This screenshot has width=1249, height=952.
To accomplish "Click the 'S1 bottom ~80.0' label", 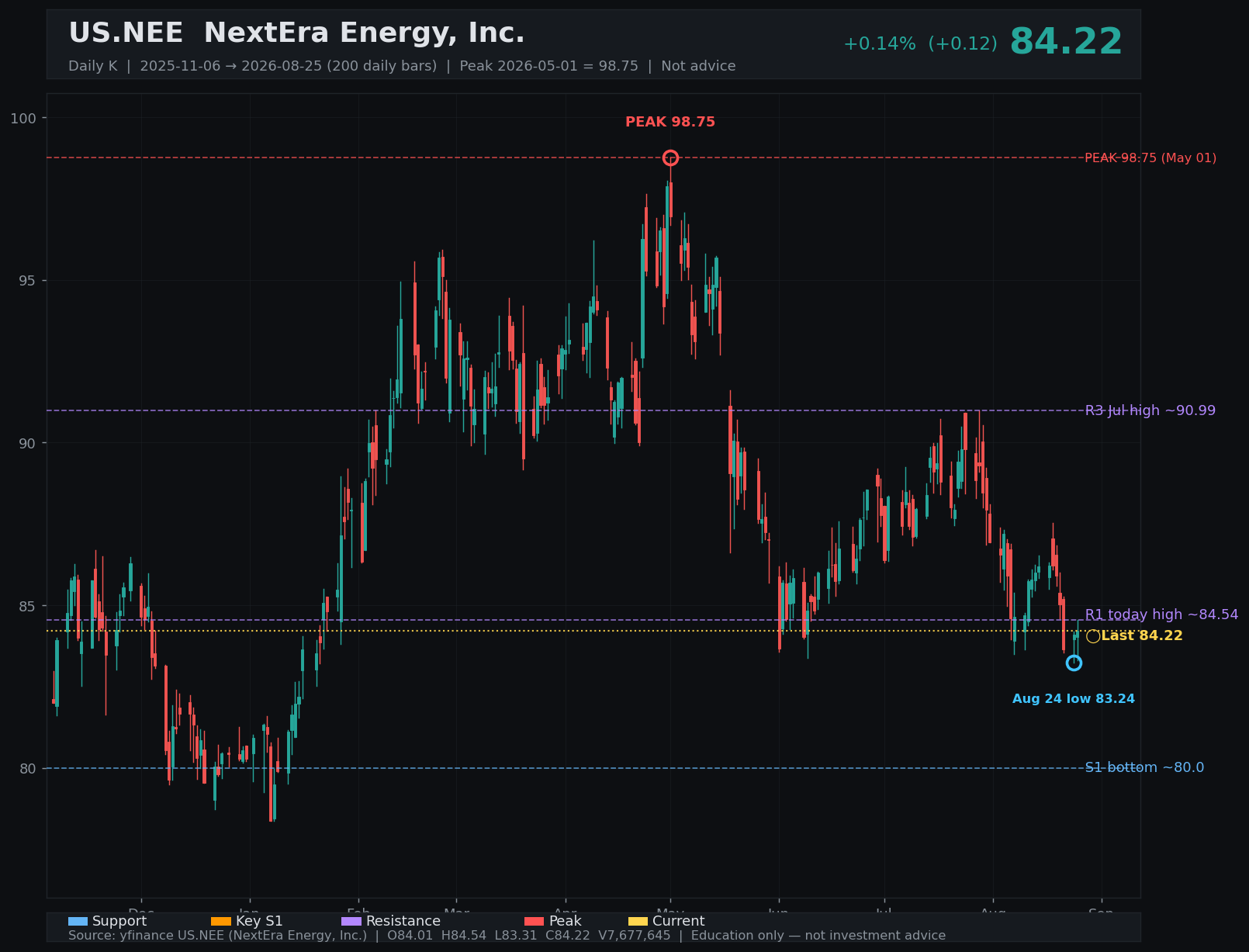I will coord(1144,768).
